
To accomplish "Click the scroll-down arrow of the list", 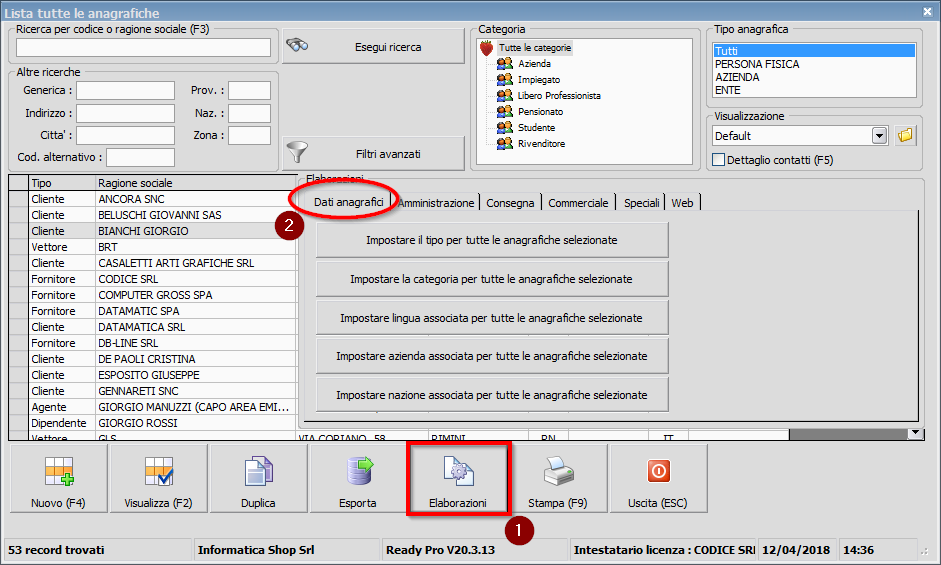I will click(915, 433).
